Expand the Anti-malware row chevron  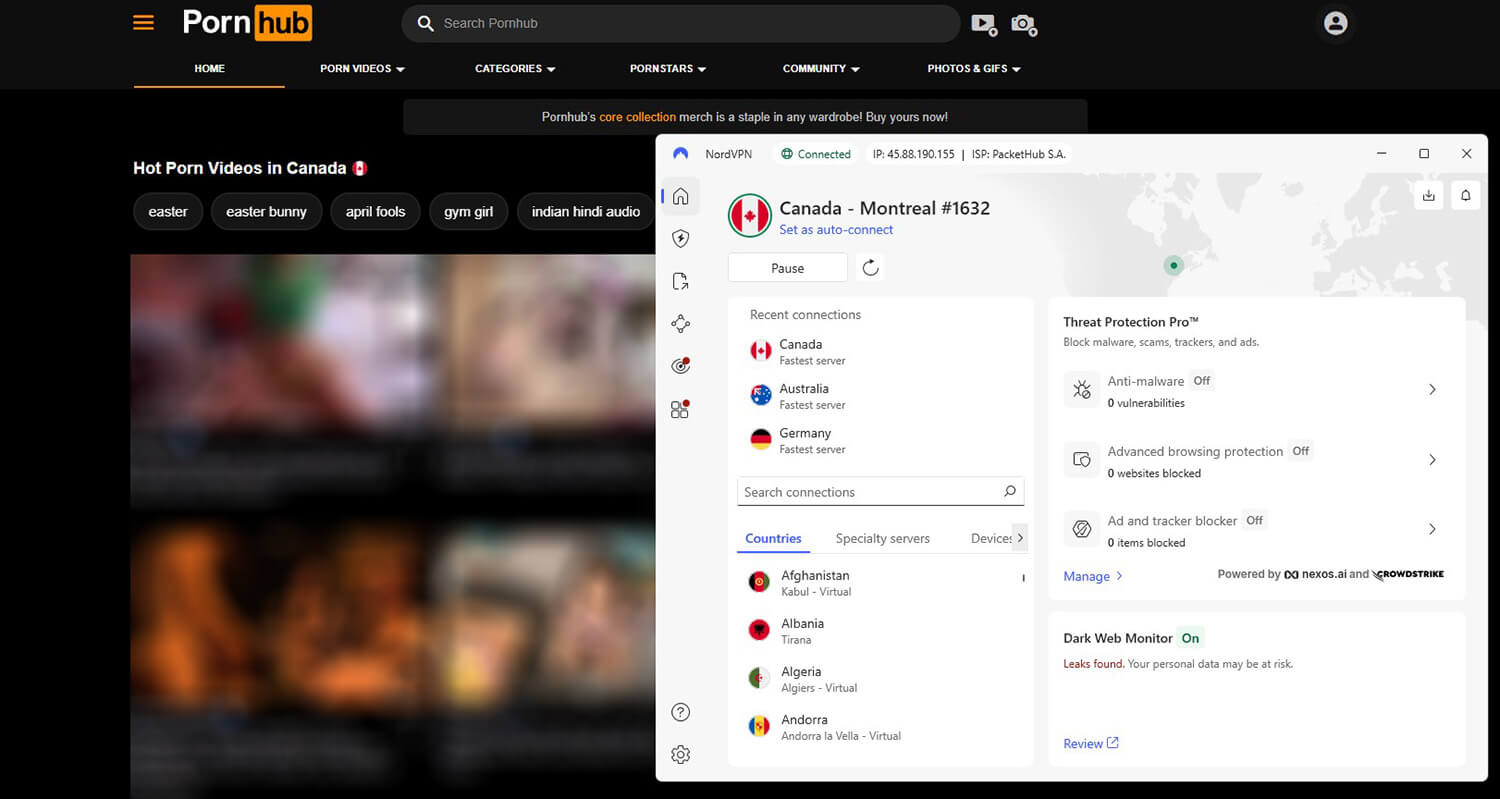coord(1432,390)
